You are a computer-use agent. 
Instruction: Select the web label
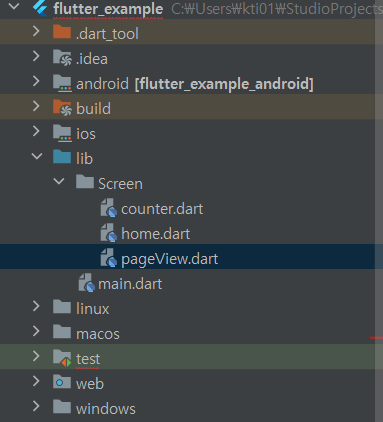tap(90, 384)
